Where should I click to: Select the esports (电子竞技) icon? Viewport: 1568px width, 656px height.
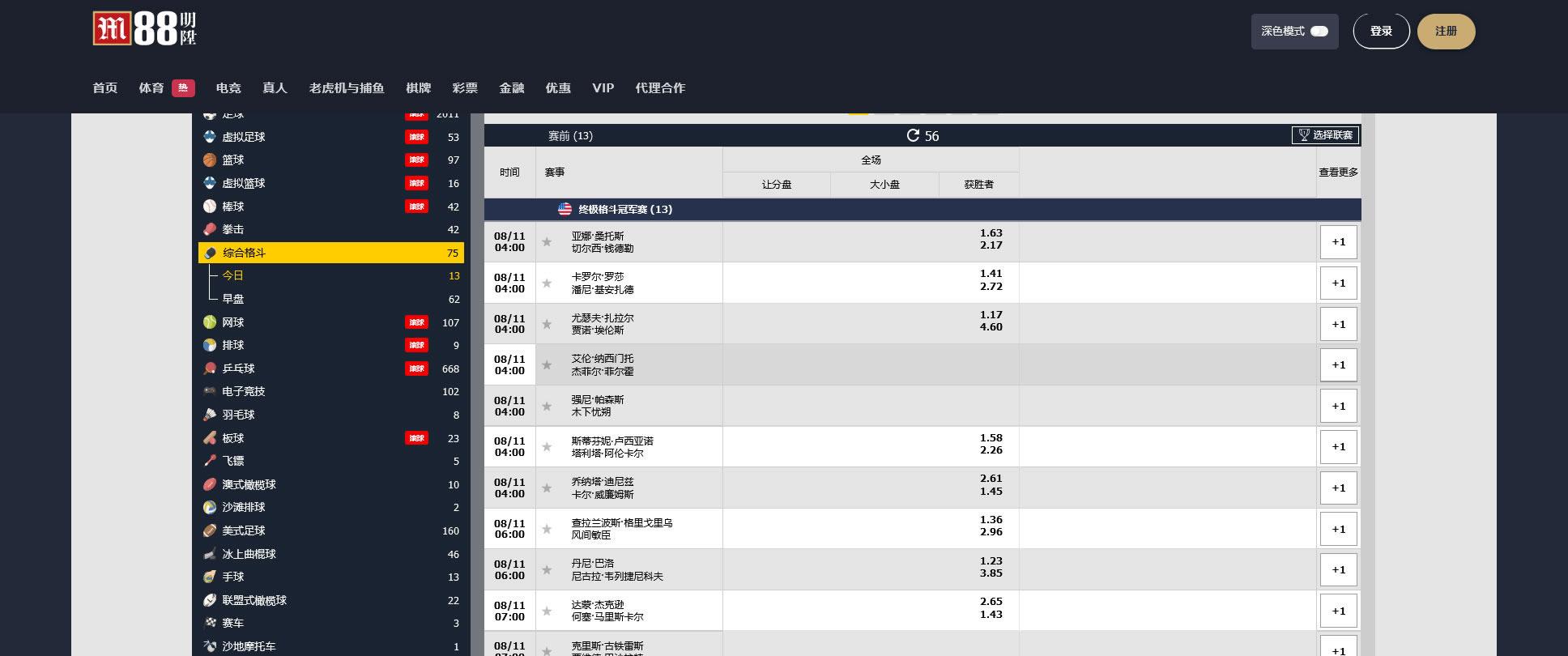210,391
